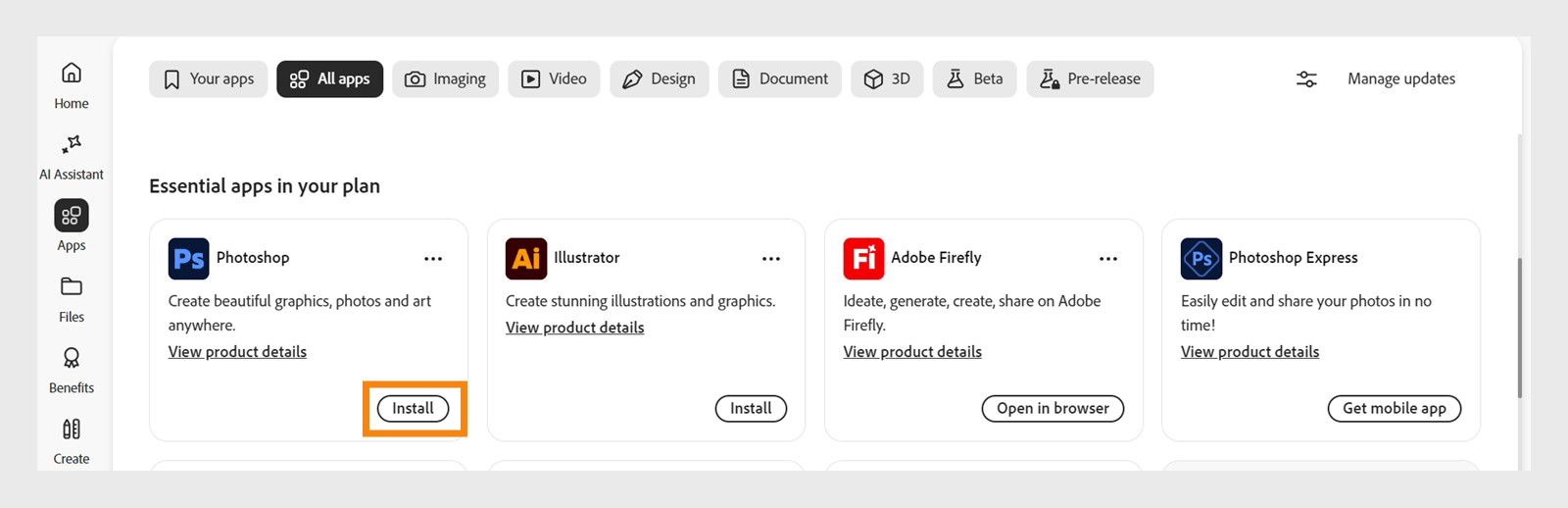Open more options for Photoshop
This screenshot has width=1568, height=508.
433,259
